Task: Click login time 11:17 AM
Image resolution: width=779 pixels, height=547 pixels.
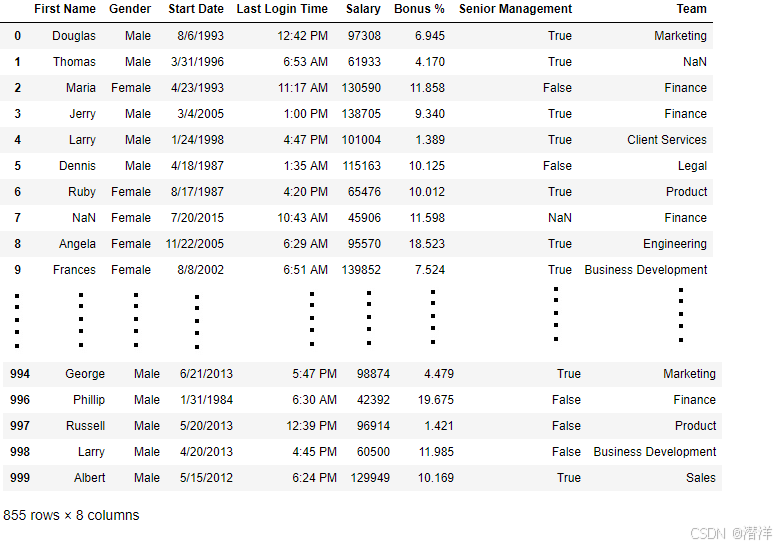Action: tap(303, 88)
